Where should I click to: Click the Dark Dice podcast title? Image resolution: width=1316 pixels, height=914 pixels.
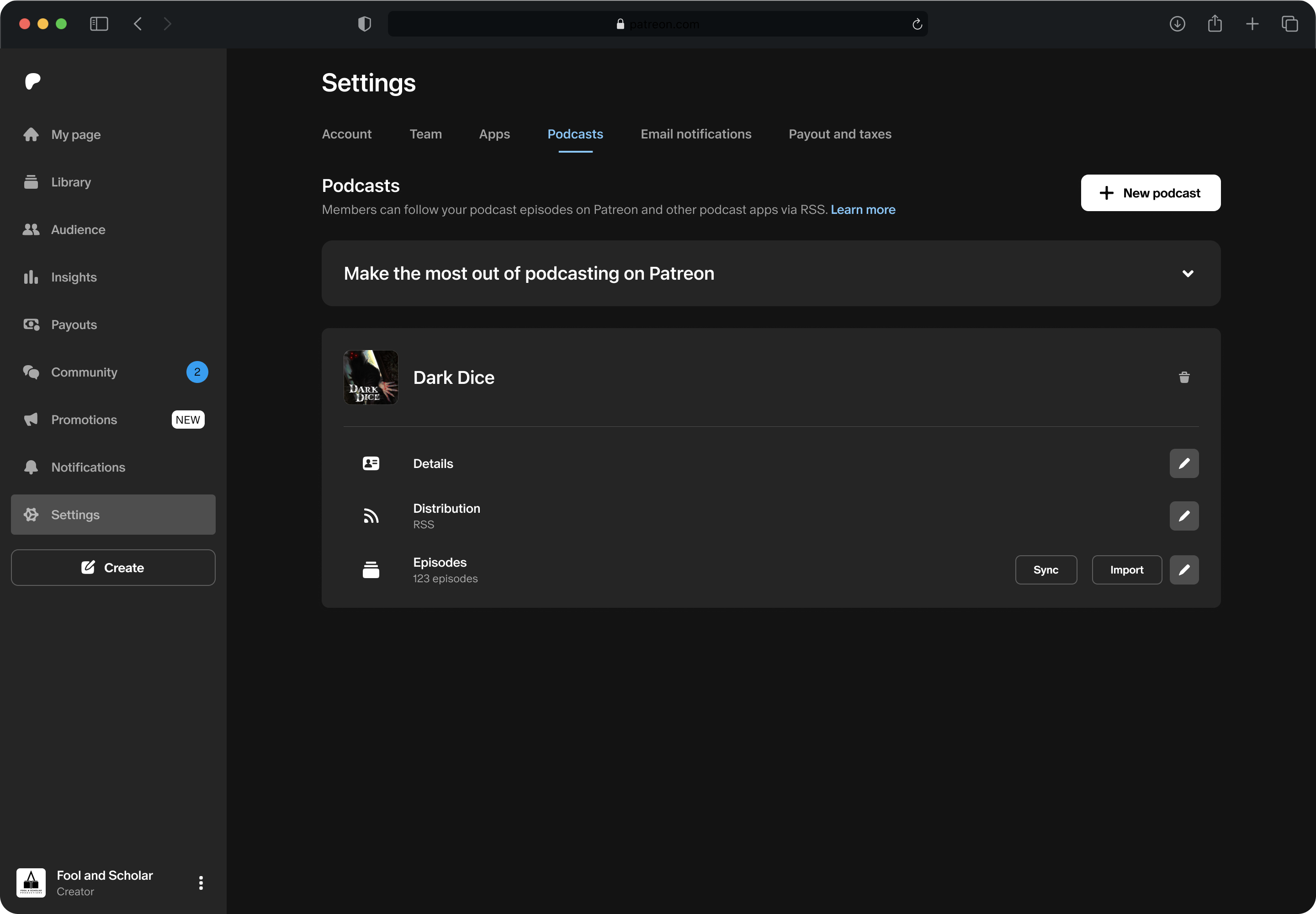(x=454, y=377)
